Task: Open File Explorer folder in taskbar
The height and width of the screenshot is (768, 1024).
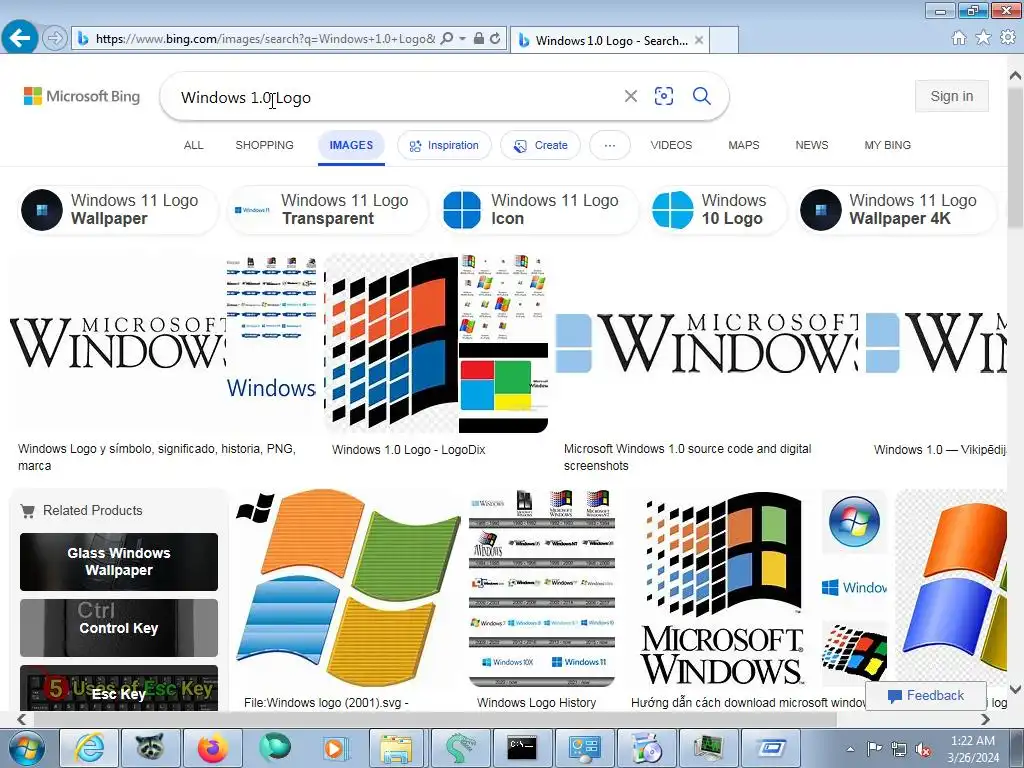Action: coord(396,748)
